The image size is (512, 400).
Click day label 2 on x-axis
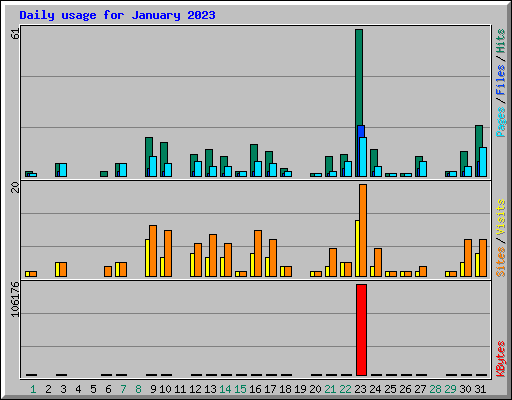click(48, 389)
